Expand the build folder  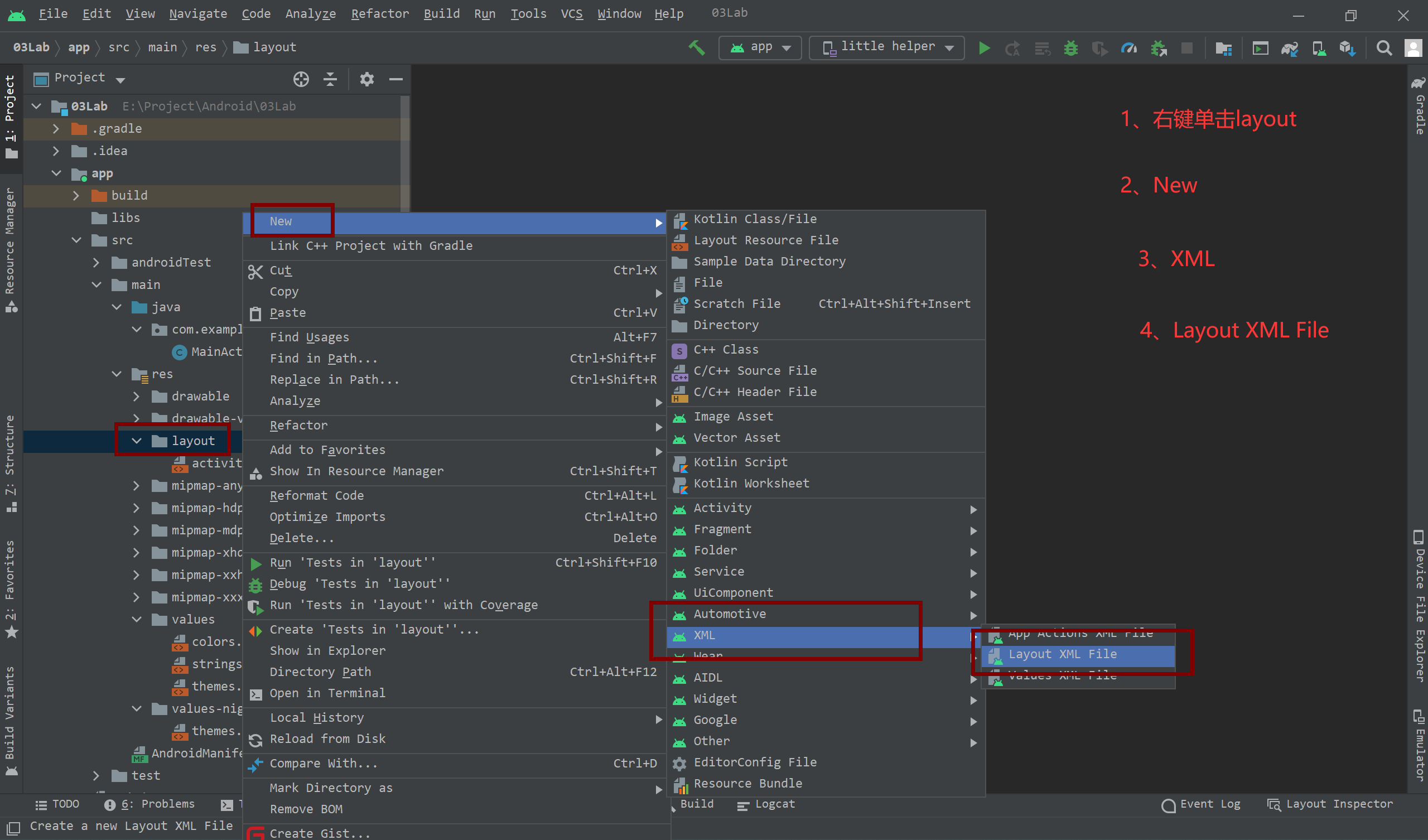tap(76, 196)
